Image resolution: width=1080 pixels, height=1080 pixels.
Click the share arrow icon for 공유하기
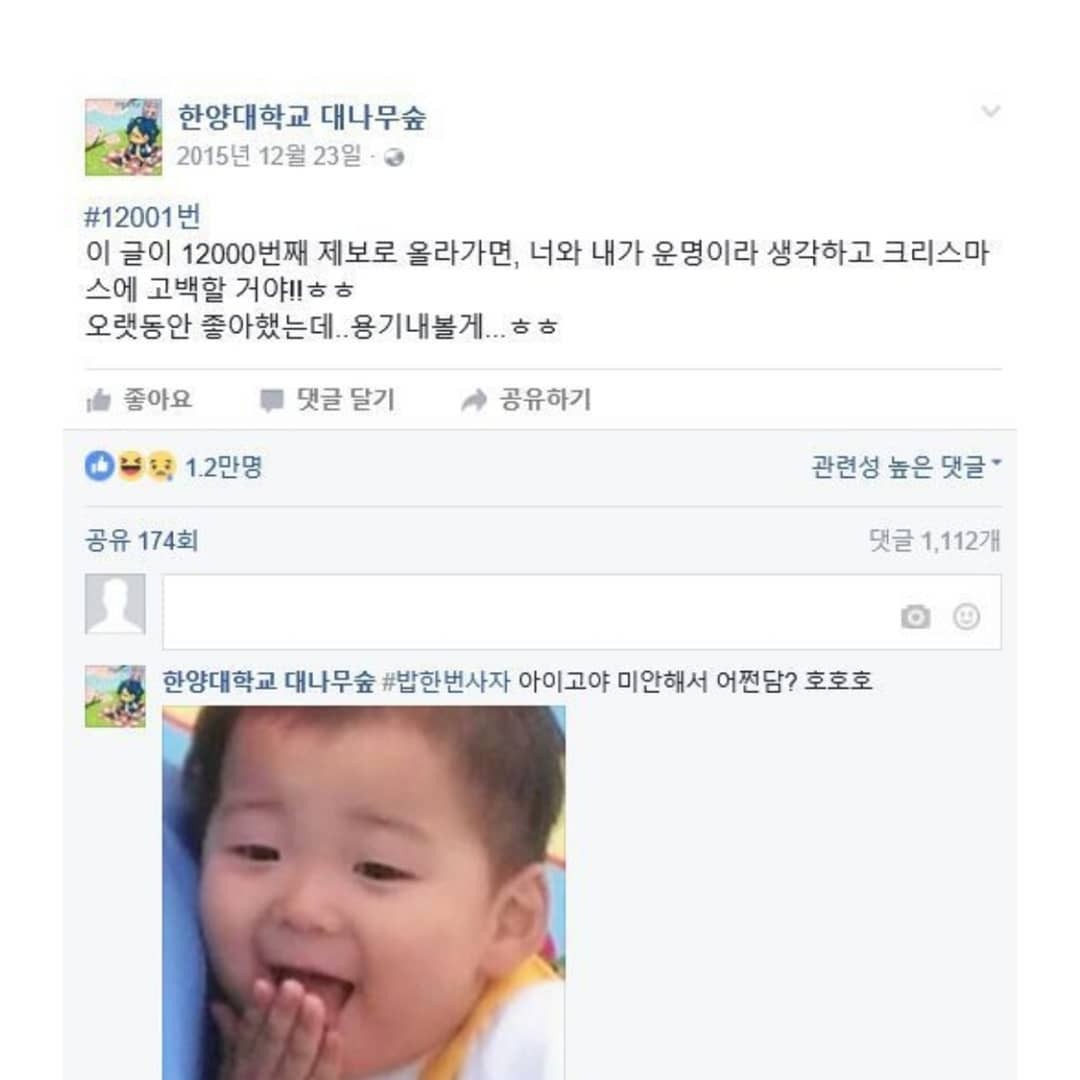(x=473, y=401)
